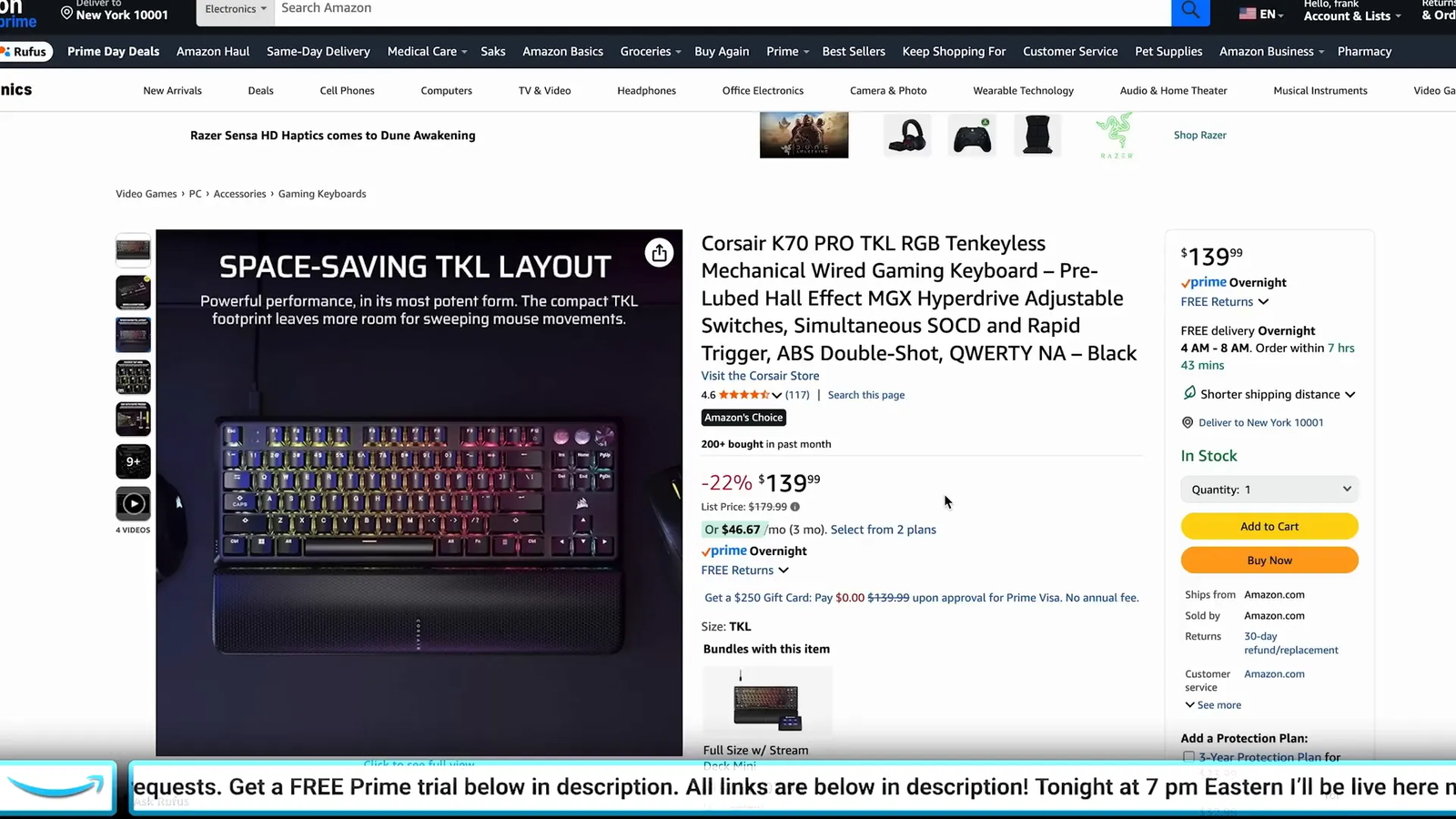Screen dimensions: 1456x819
Task: Open the Razer headset product image
Action: pos(907,136)
